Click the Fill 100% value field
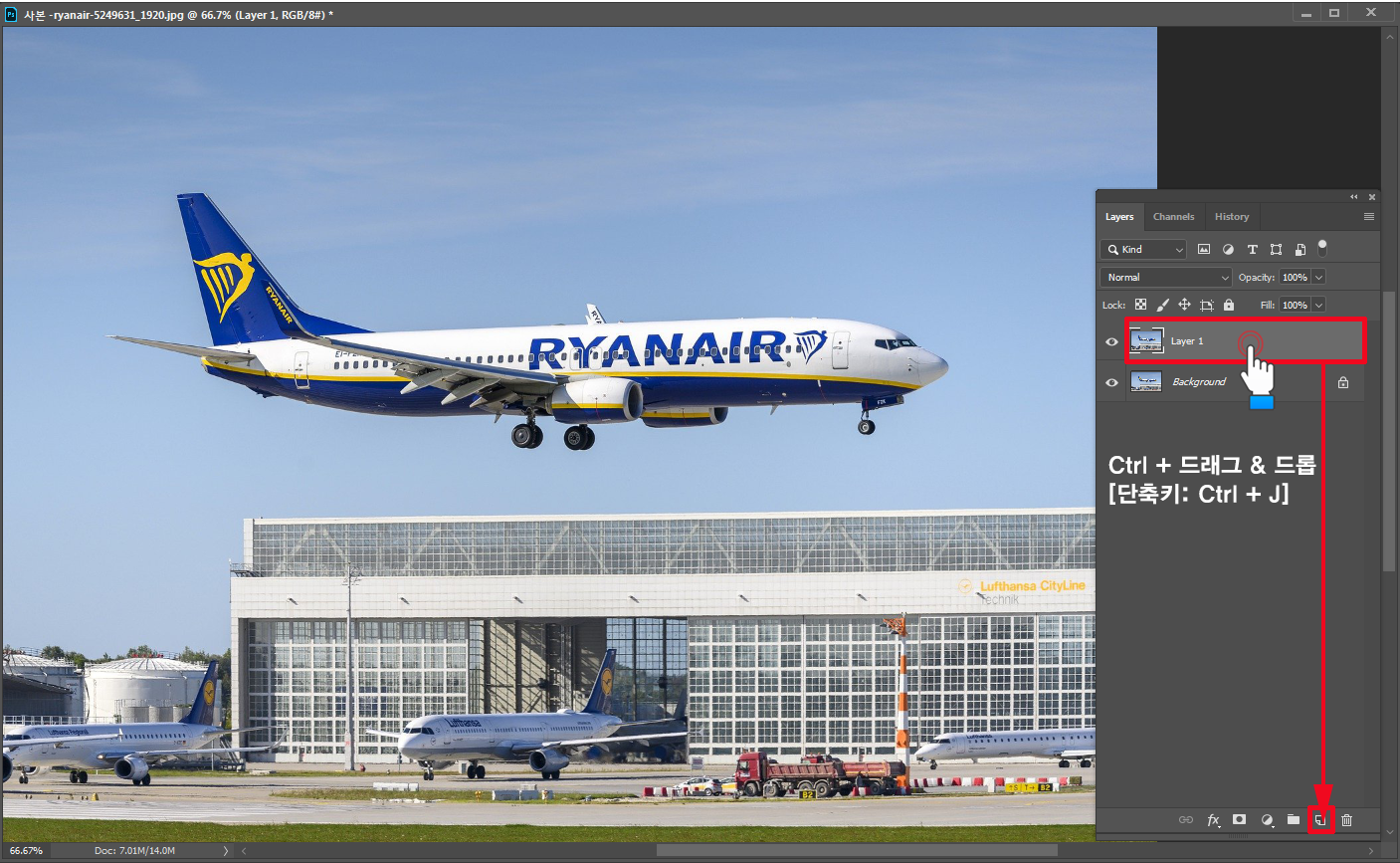The image size is (1400, 863). click(1296, 305)
